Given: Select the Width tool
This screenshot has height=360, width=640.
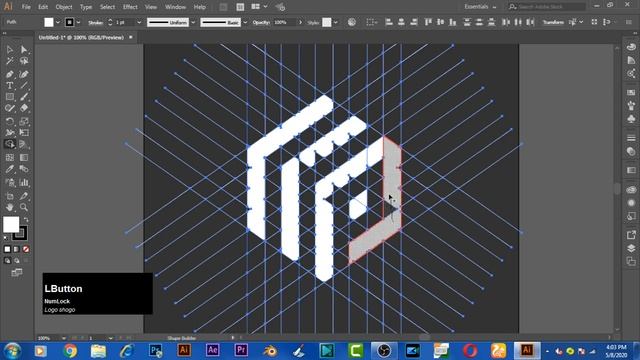Looking at the screenshot, I should tap(9, 133).
